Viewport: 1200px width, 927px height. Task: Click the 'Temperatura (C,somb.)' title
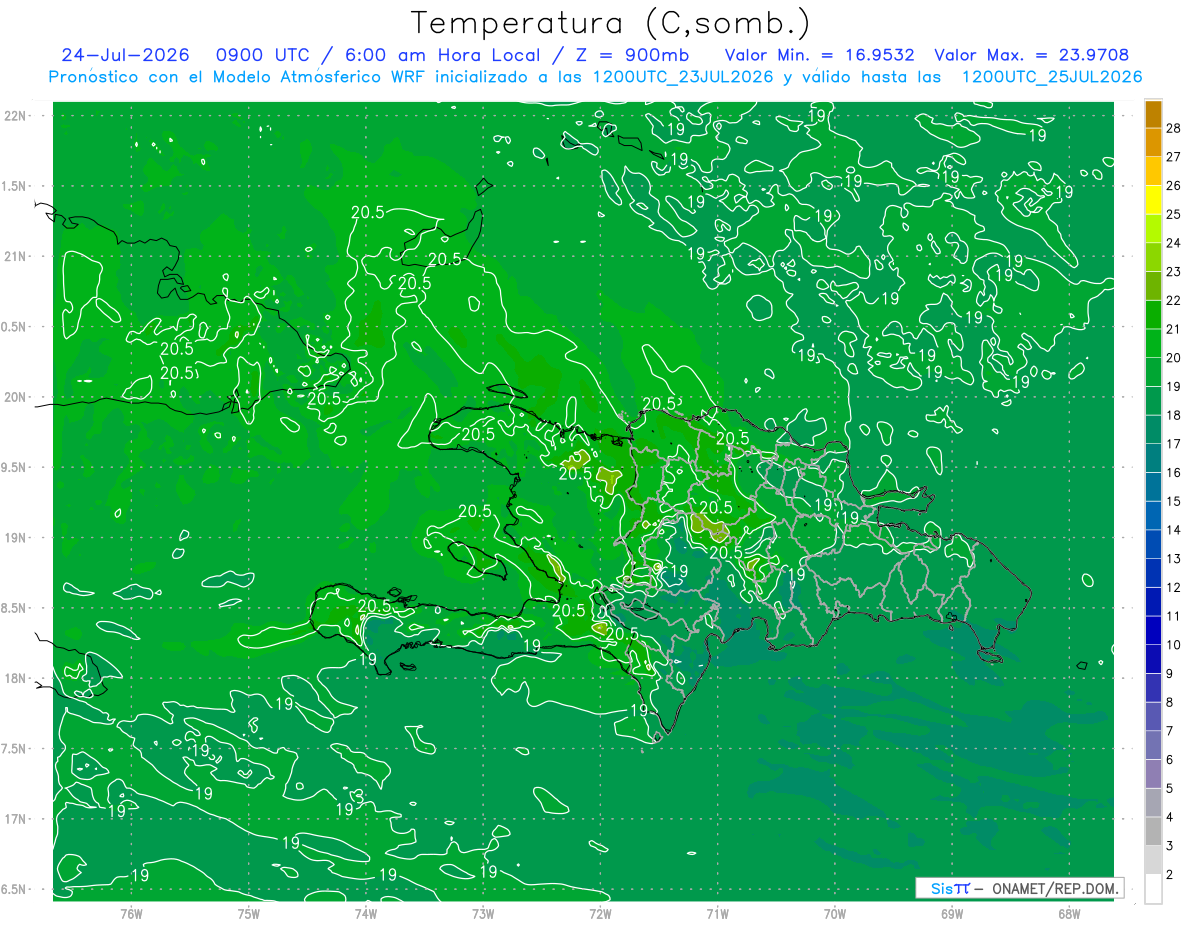(611, 23)
